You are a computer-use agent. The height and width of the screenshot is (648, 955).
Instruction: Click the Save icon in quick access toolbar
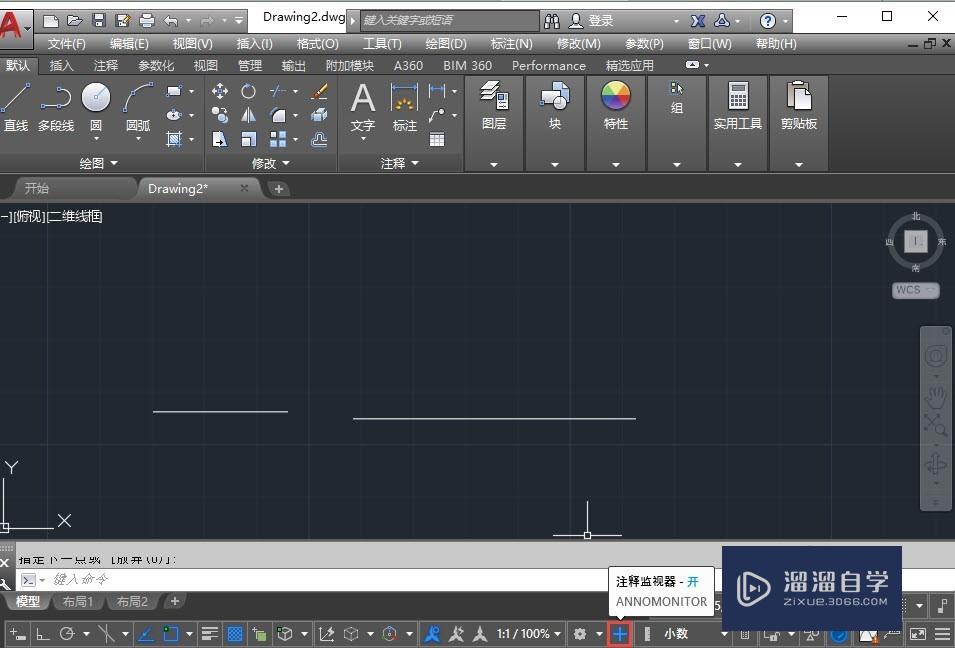tap(99, 21)
